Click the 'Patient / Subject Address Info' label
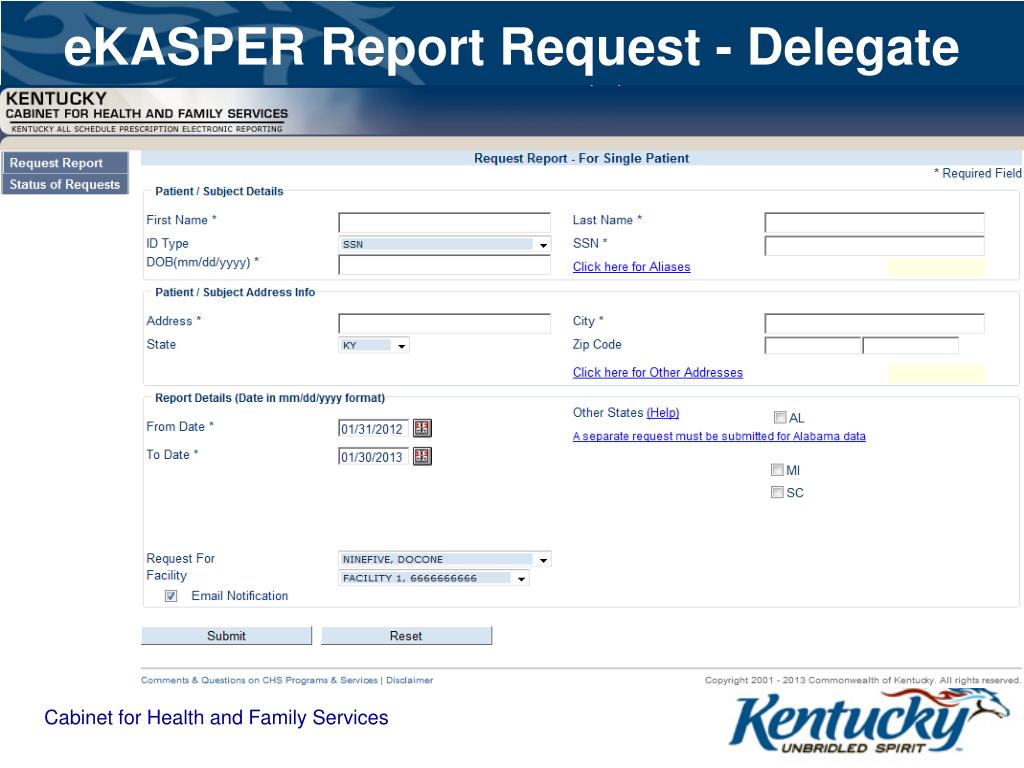 click(235, 293)
